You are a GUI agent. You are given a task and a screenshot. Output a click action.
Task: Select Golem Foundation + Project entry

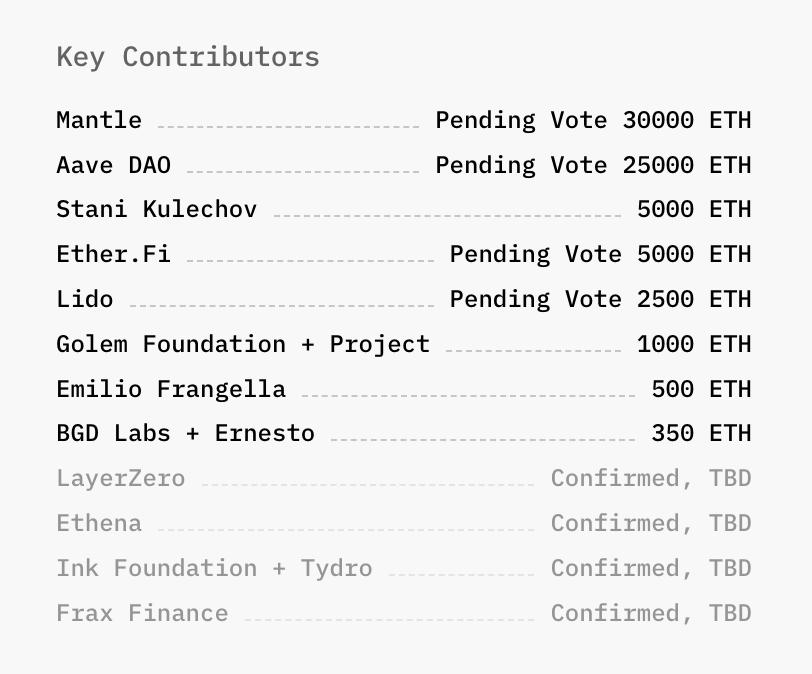[x=243, y=344]
